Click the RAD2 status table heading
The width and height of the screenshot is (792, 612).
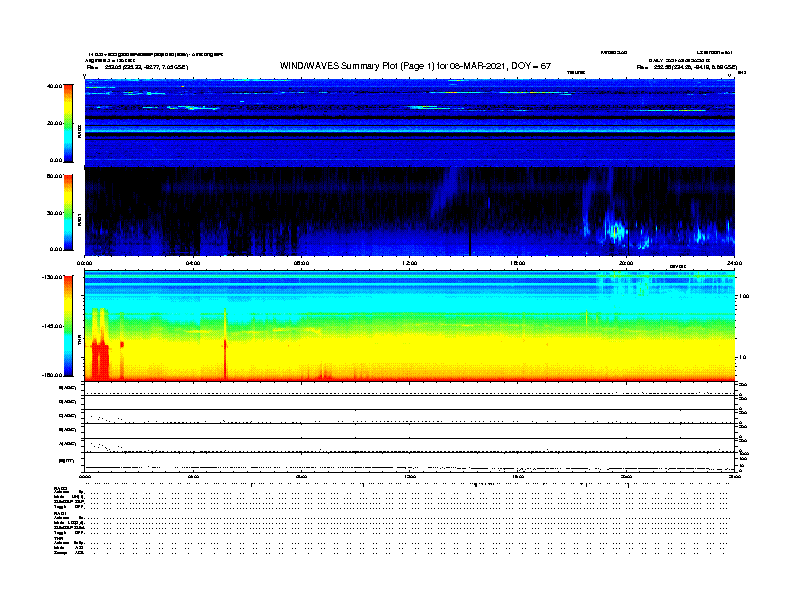[x=62, y=487]
